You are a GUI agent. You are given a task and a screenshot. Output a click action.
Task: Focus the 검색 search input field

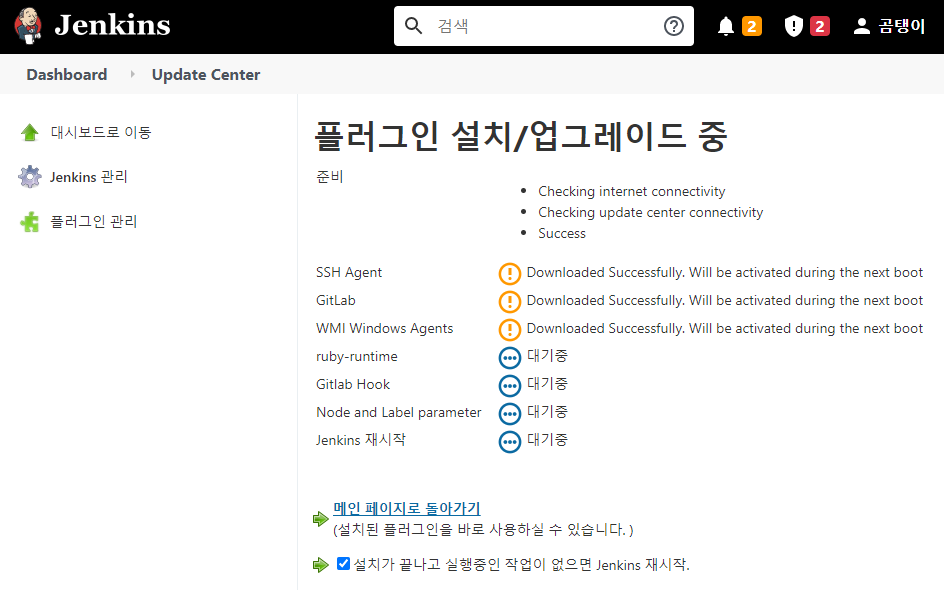tap(544, 26)
